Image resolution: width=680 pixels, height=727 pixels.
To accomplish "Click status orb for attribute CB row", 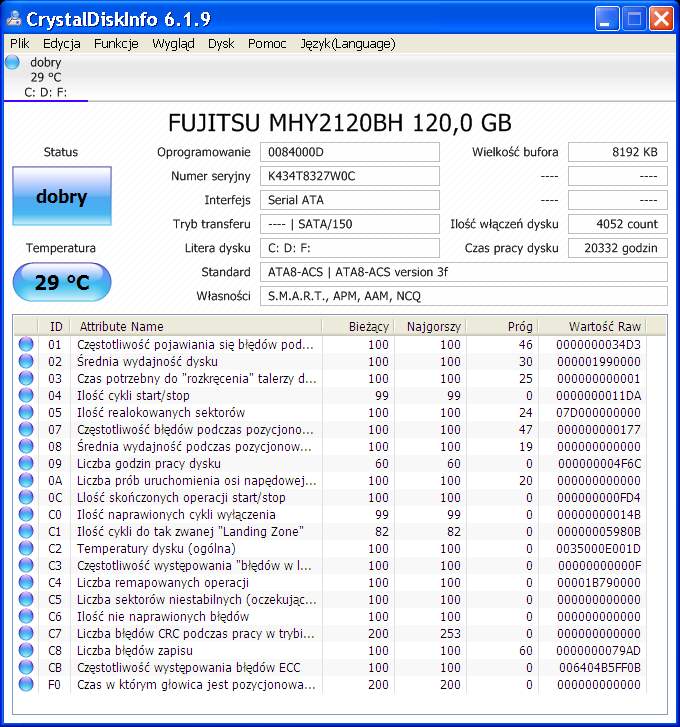I will 26,667.
